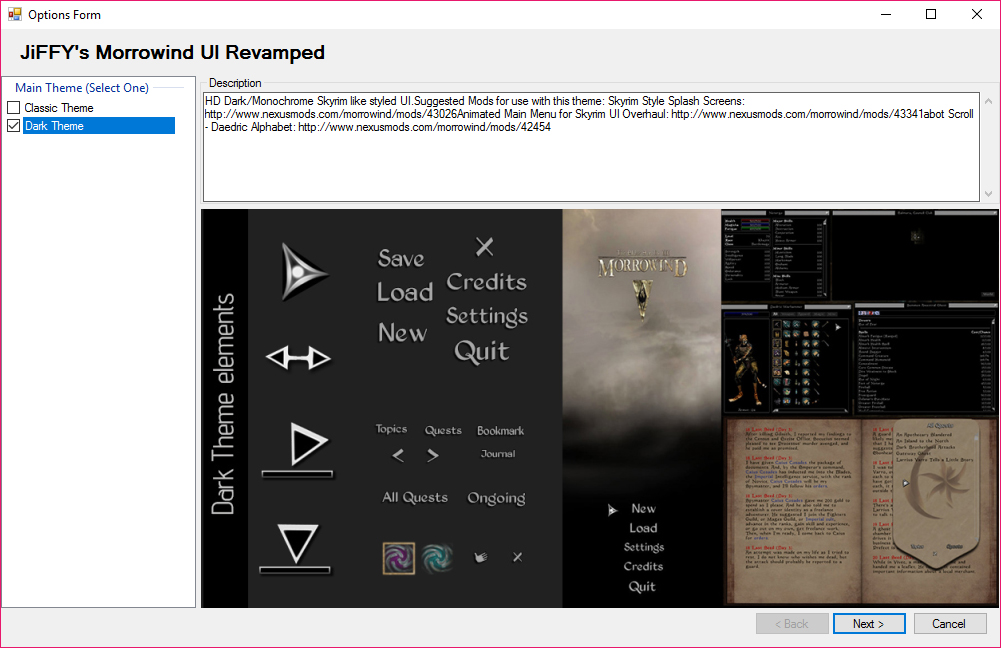Proceed with the Next > button
The width and height of the screenshot is (1001, 648).
pos(869,624)
